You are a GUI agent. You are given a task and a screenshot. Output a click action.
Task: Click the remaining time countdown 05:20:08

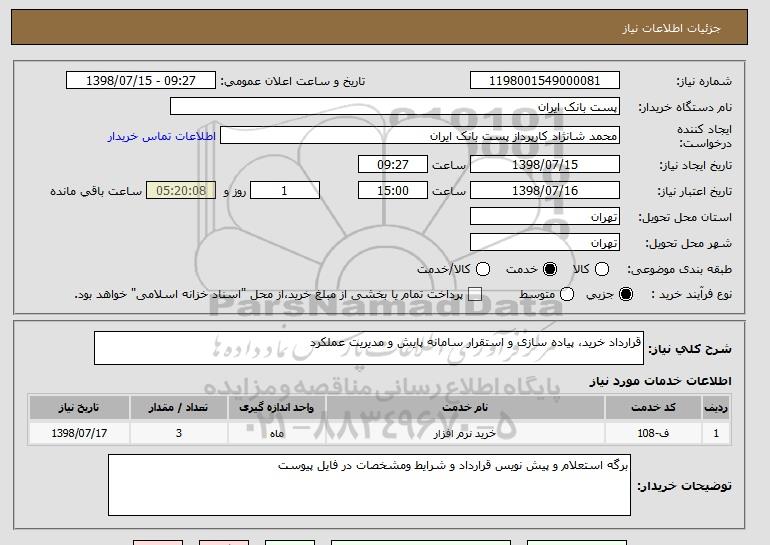[181, 191]
